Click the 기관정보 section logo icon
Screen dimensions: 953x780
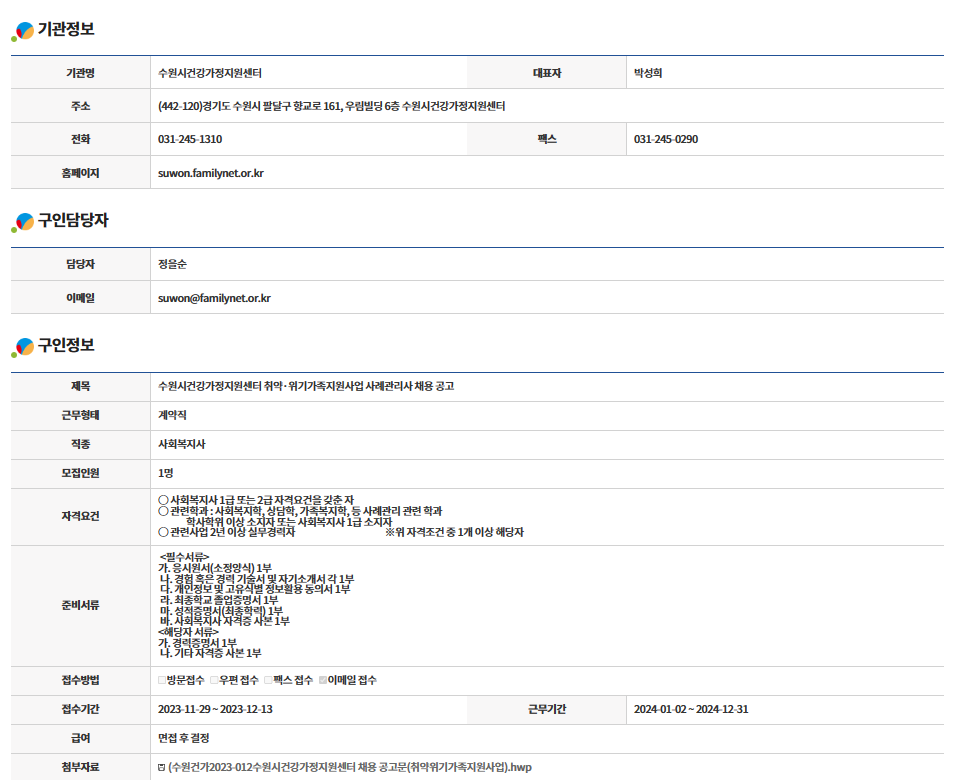click(x=23, y=32)
